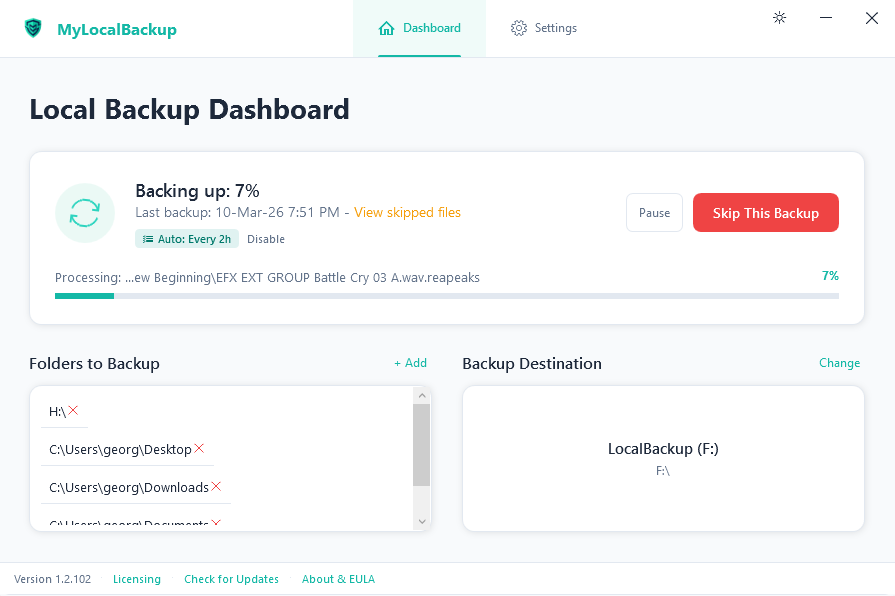
Task: Remove the Downloads folder with red X
Action: pos(216,487)
